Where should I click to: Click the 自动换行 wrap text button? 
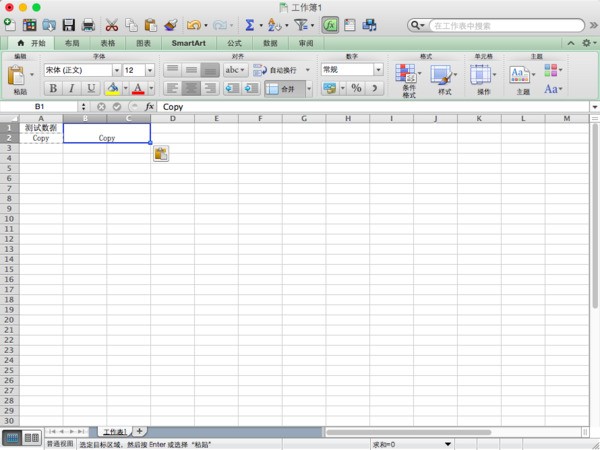(x=276, y=70)
